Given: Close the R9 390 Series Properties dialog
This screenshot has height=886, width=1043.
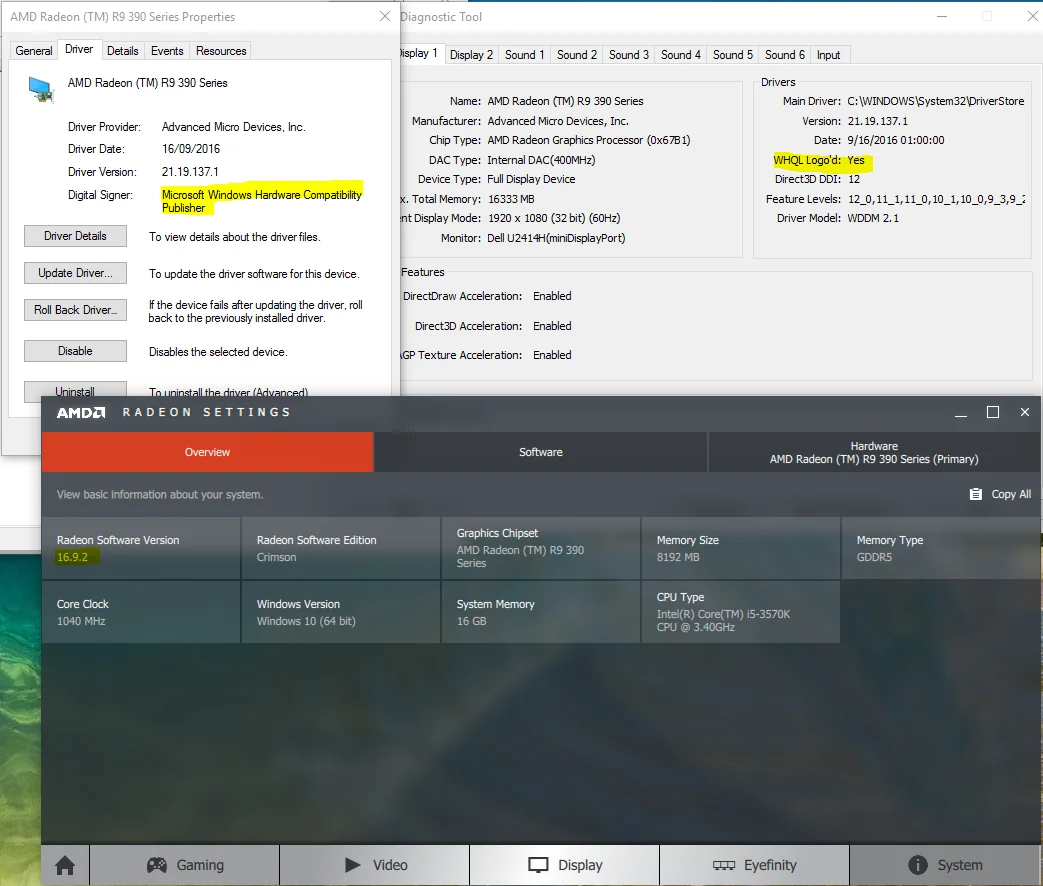Looking at the screenshot, I should pos(384,16).
